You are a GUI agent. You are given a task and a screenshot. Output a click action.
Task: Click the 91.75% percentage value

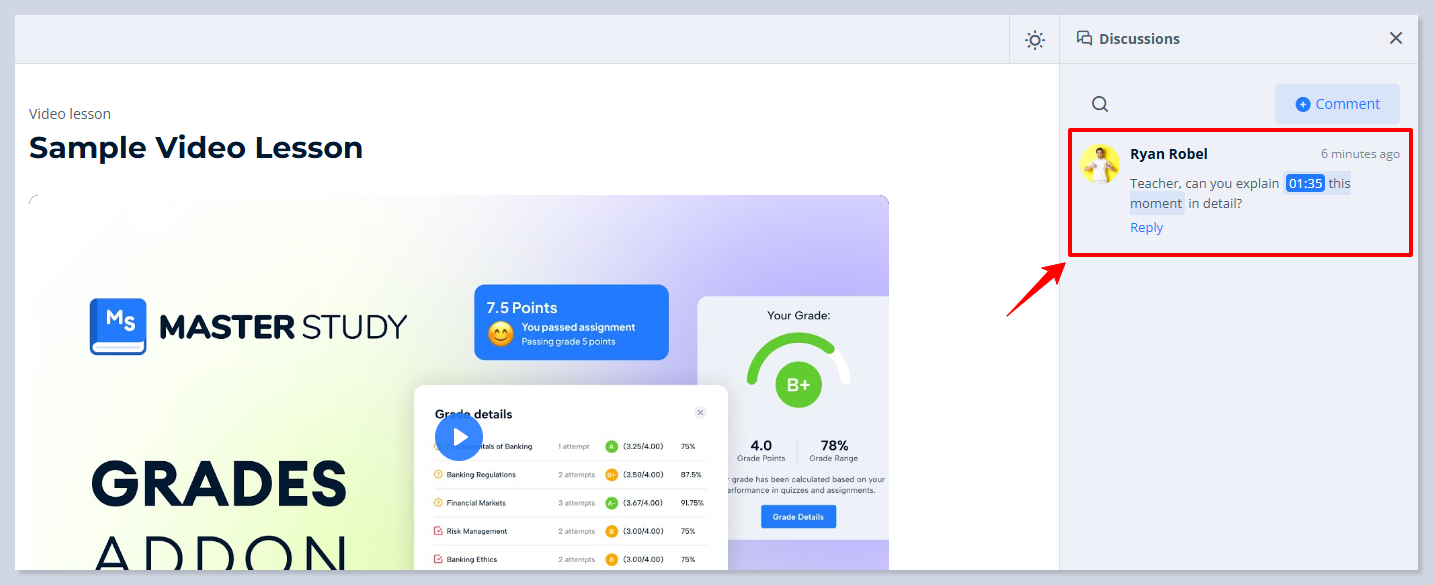[x=691, y=503]
